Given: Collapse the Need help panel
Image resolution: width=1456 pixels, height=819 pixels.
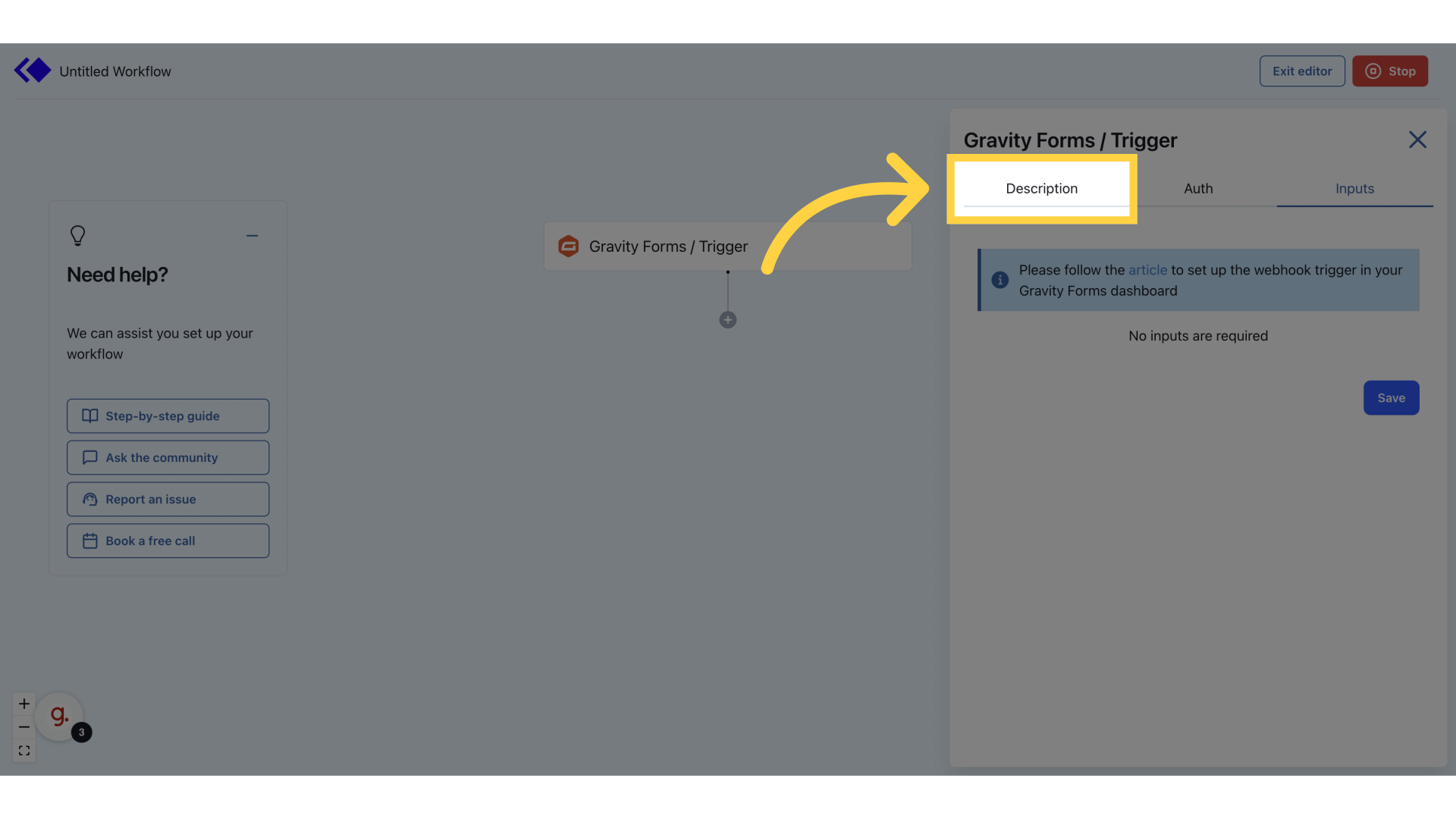Looking at the screenshot, I should (253, 235).
